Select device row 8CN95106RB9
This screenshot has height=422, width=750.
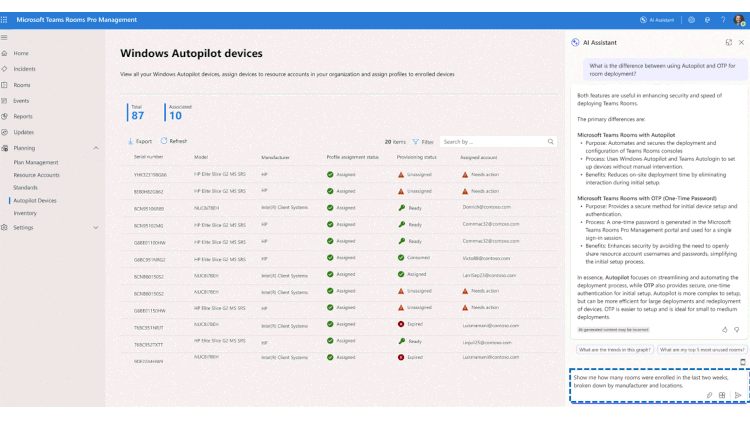click(339, 208)
